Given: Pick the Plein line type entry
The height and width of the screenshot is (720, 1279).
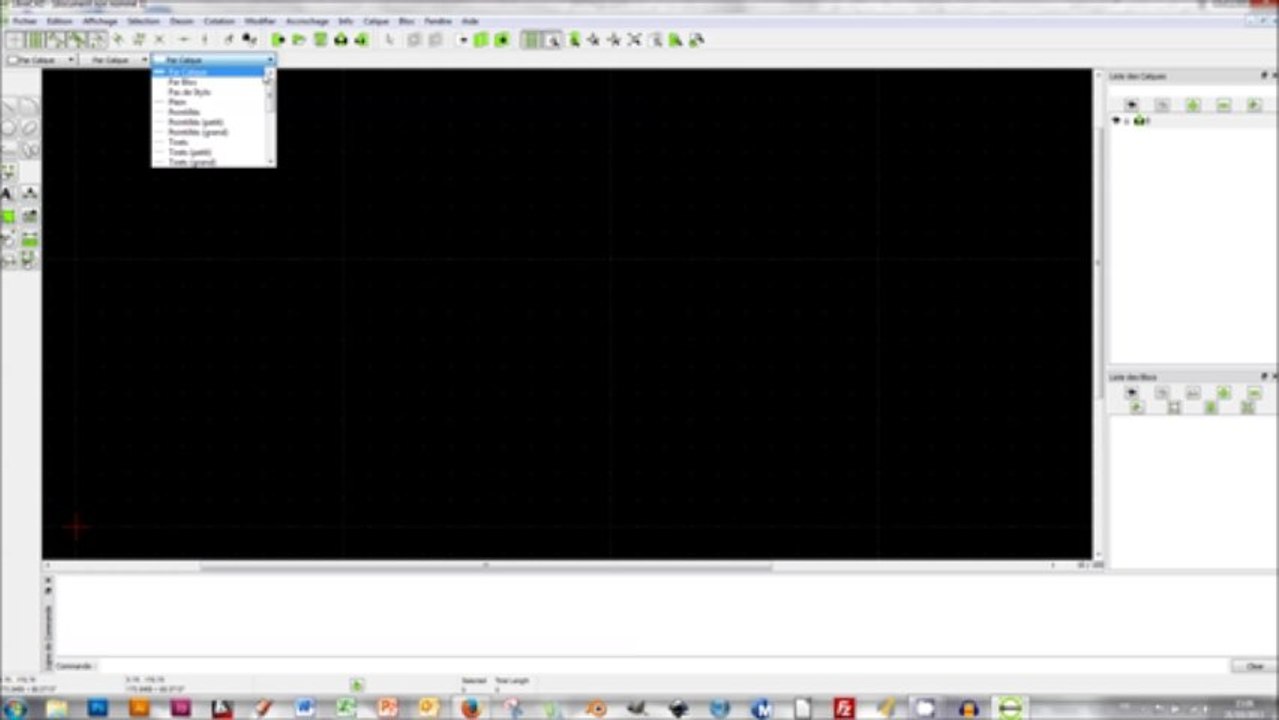Looking at the screenshot, I should 208,102.
